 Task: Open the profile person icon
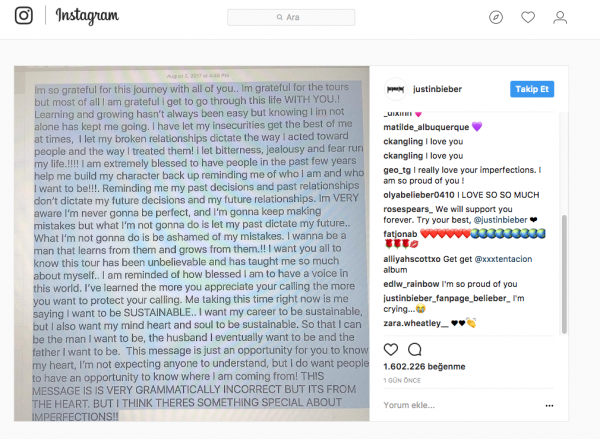click(560, 17)
